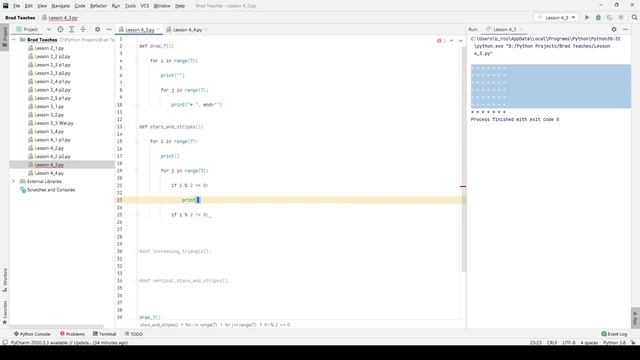Click the Stop icon in top toolbar
Screen dimensions: 640x360
(x=621, y=18)
